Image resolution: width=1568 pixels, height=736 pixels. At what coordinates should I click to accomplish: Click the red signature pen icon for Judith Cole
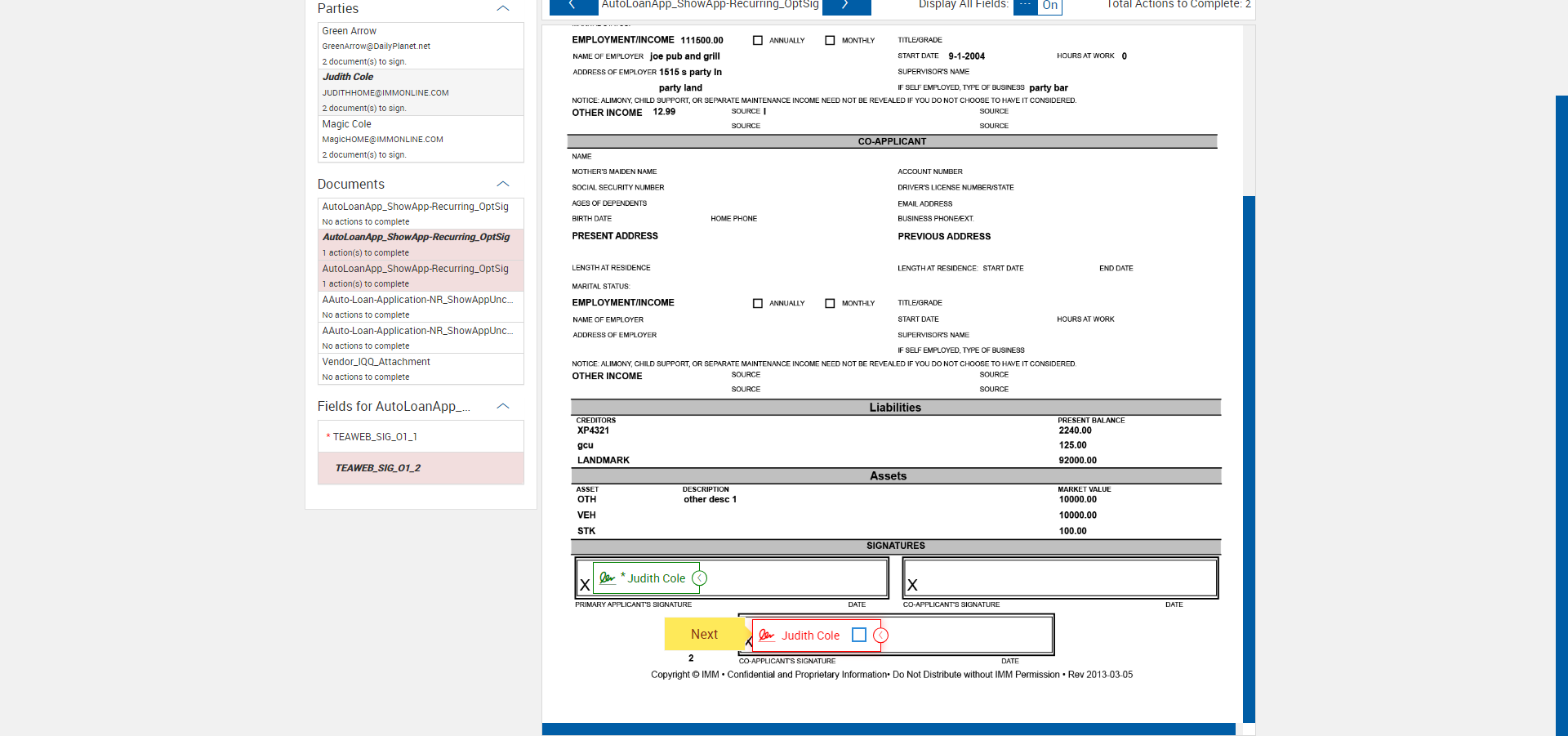[766, 636]
